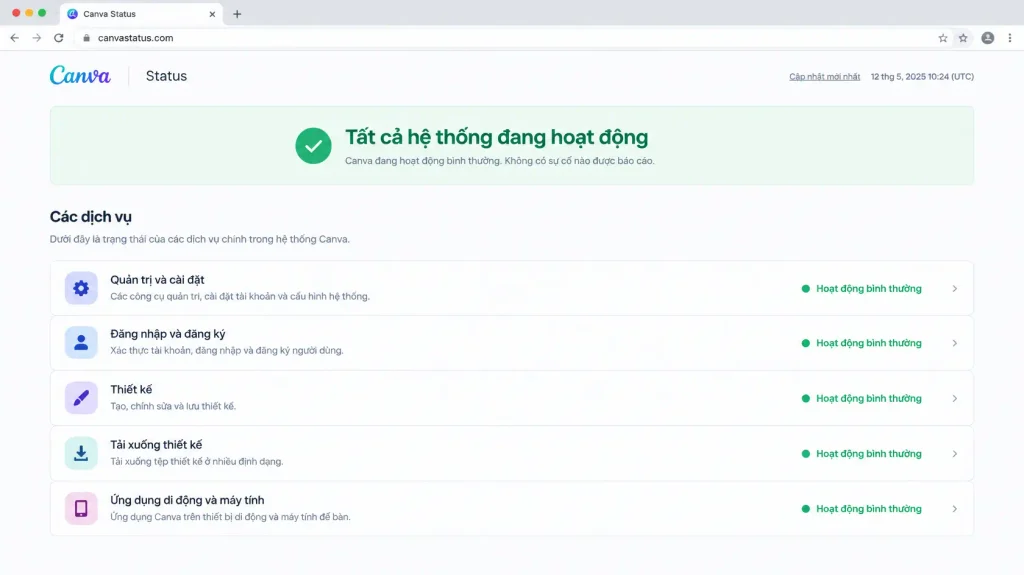Click the star icon next to the profile avatar
Viewport: 1024px width, 575px height.
point(963,38)
